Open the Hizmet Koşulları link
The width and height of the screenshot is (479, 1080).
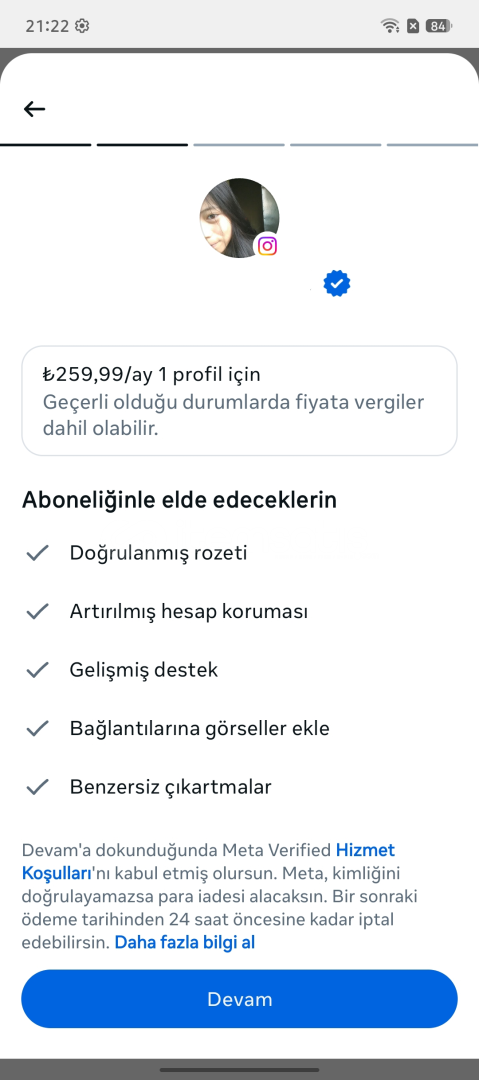click(208, 862)
